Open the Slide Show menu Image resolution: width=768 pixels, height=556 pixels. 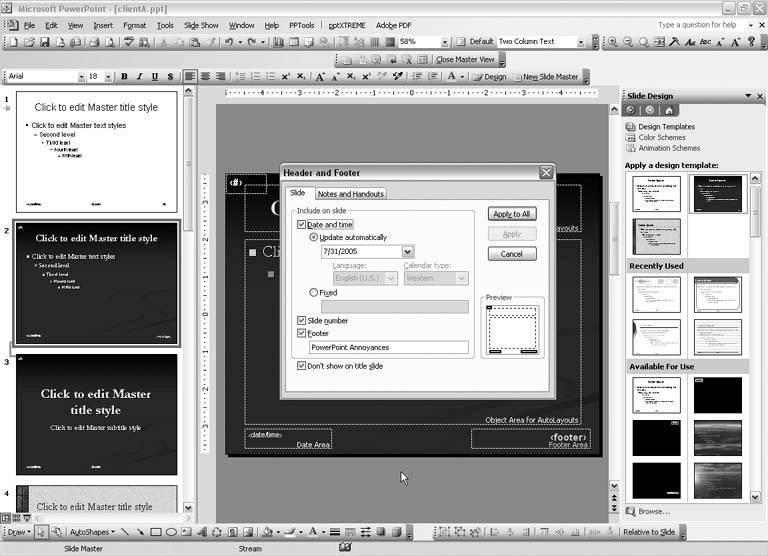(x=202, y=25)
